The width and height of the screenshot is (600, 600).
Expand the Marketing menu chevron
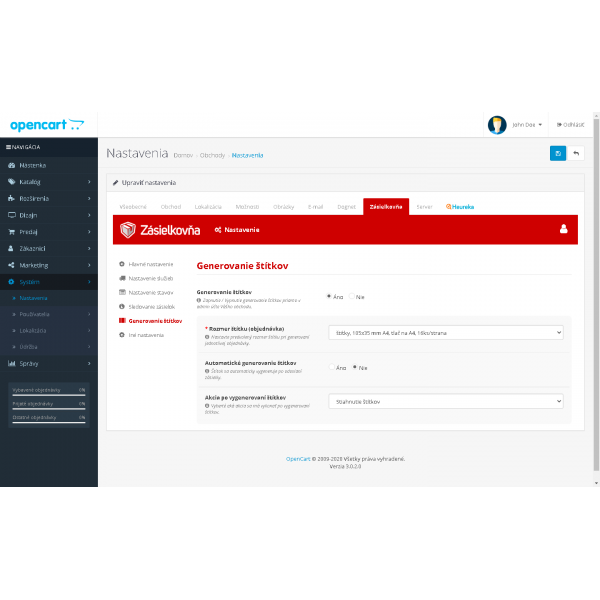coord(89,265)
